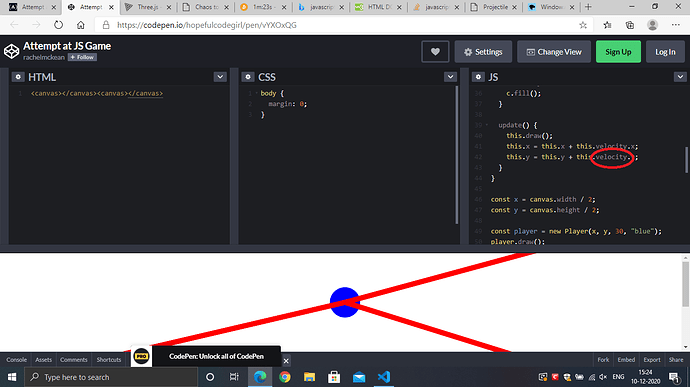Click the CodePen logo icon

[x=11, y=52]
